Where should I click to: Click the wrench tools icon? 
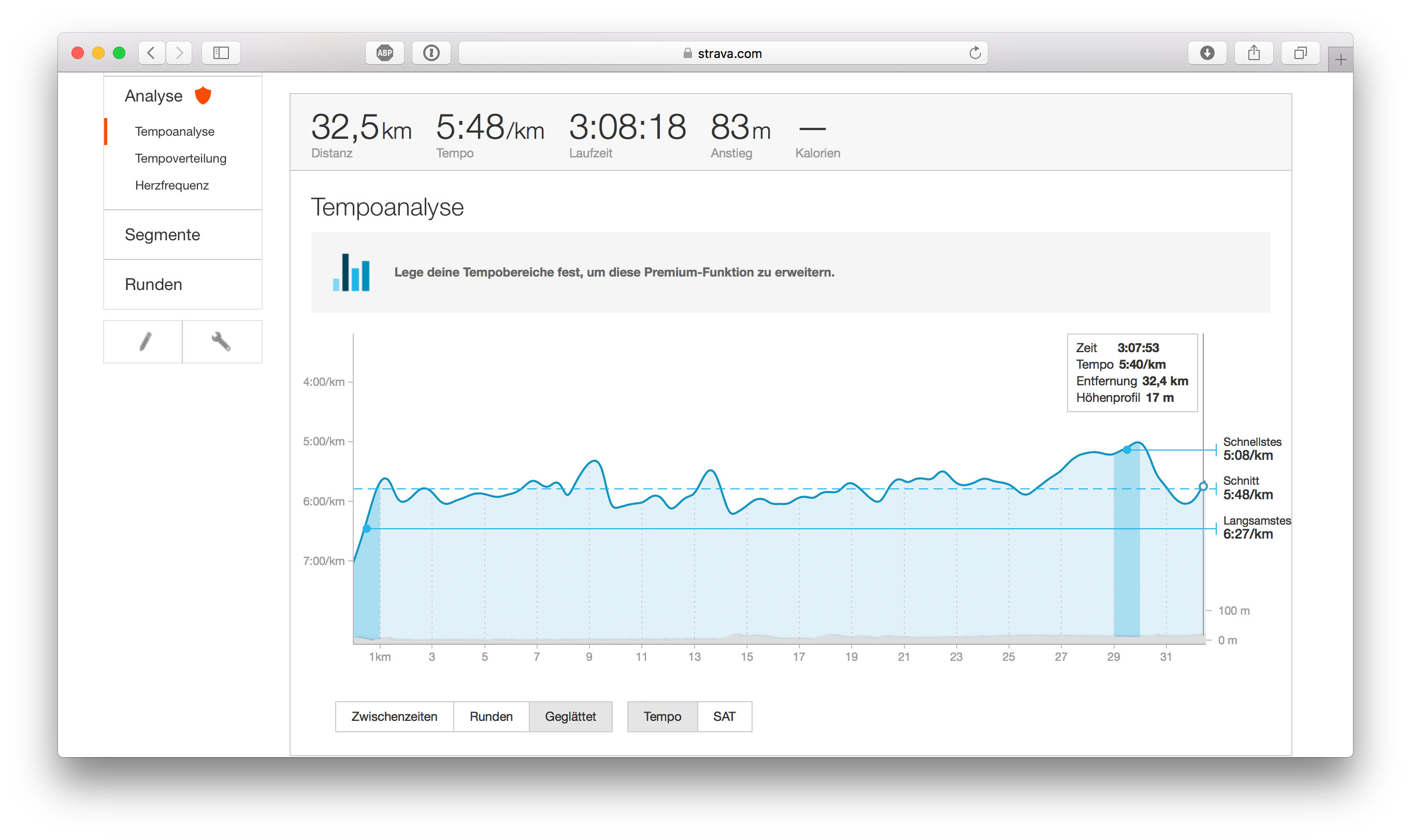[221, 342]
